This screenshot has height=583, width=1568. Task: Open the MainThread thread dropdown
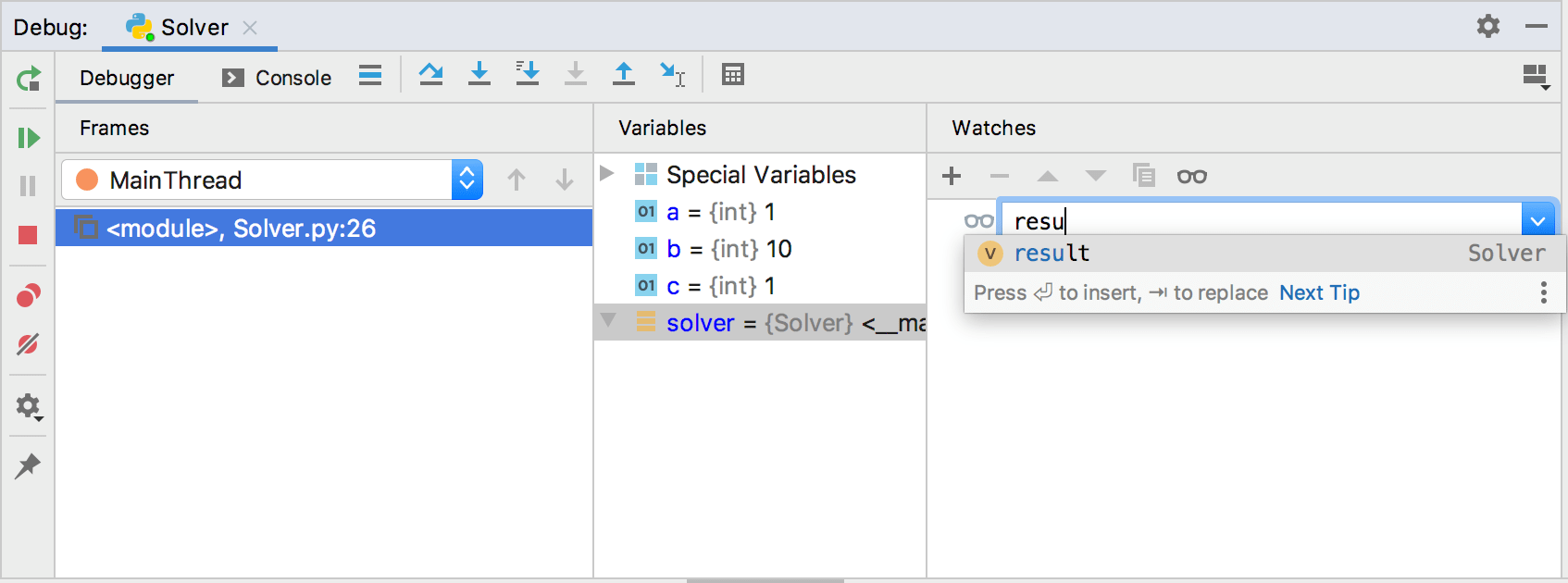pos(467,180)
